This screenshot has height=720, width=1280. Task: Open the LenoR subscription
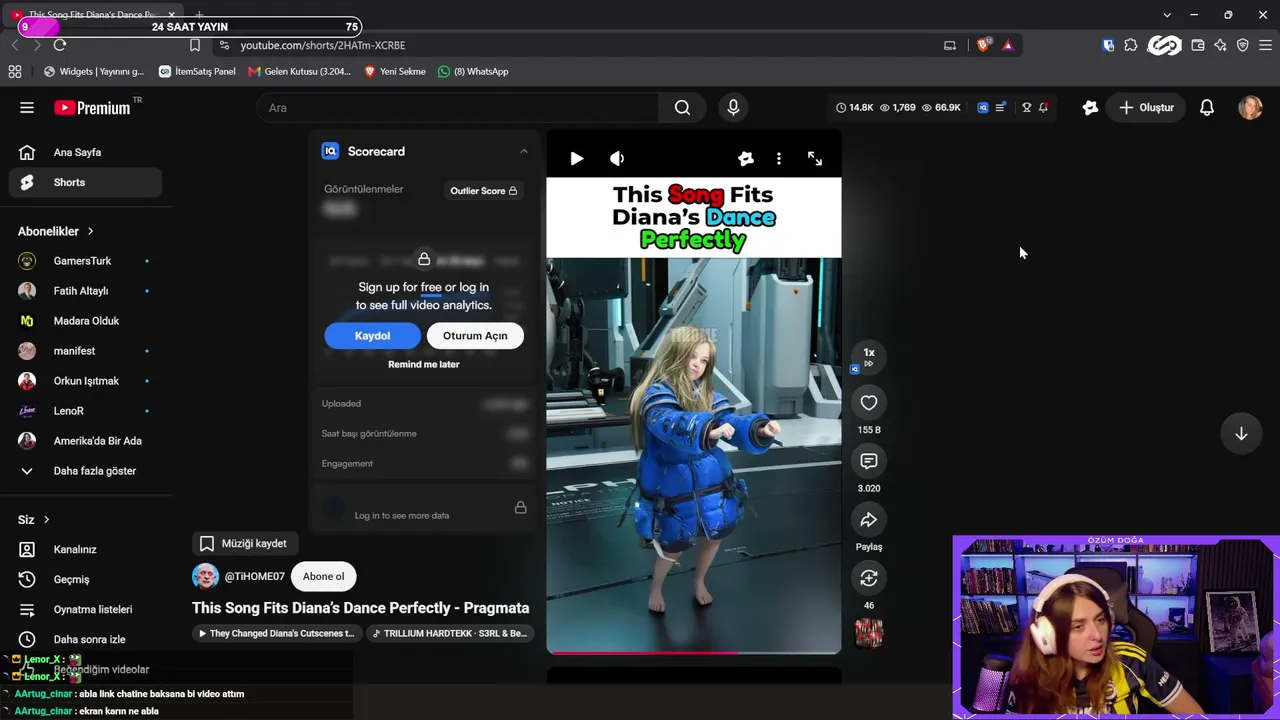click(x=86, y=411)
